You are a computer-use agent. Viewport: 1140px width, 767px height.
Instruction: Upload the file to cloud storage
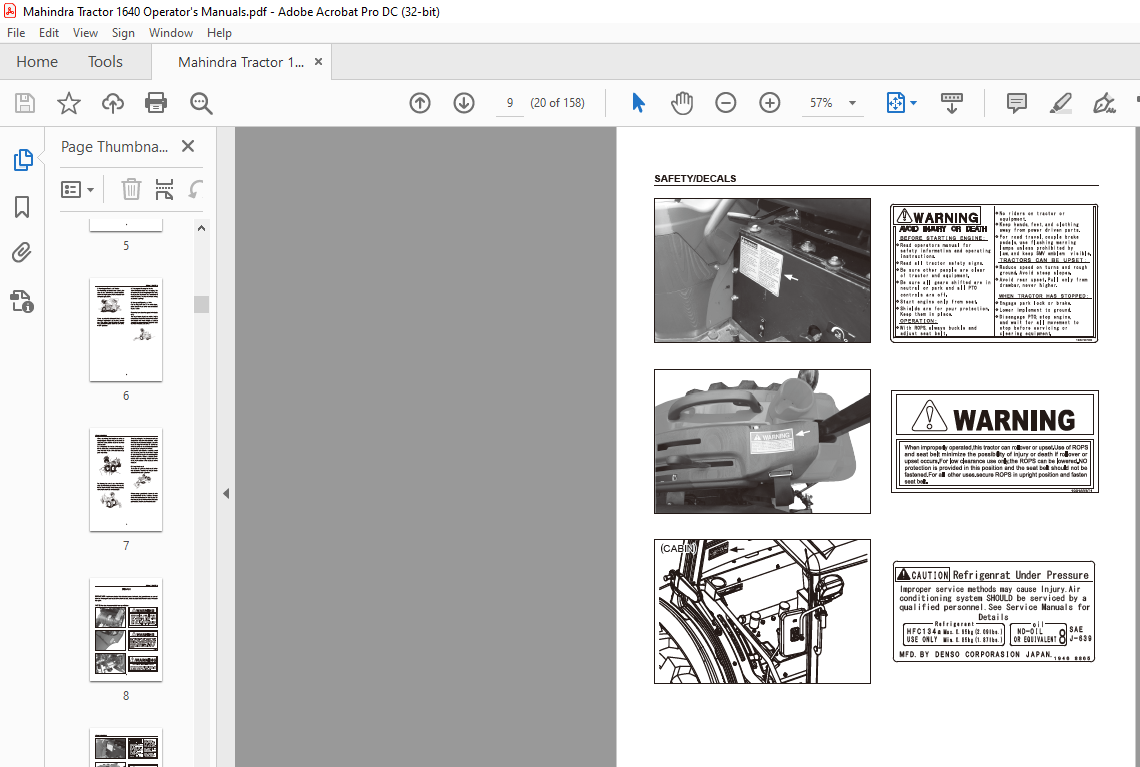(x=113, y=103)
